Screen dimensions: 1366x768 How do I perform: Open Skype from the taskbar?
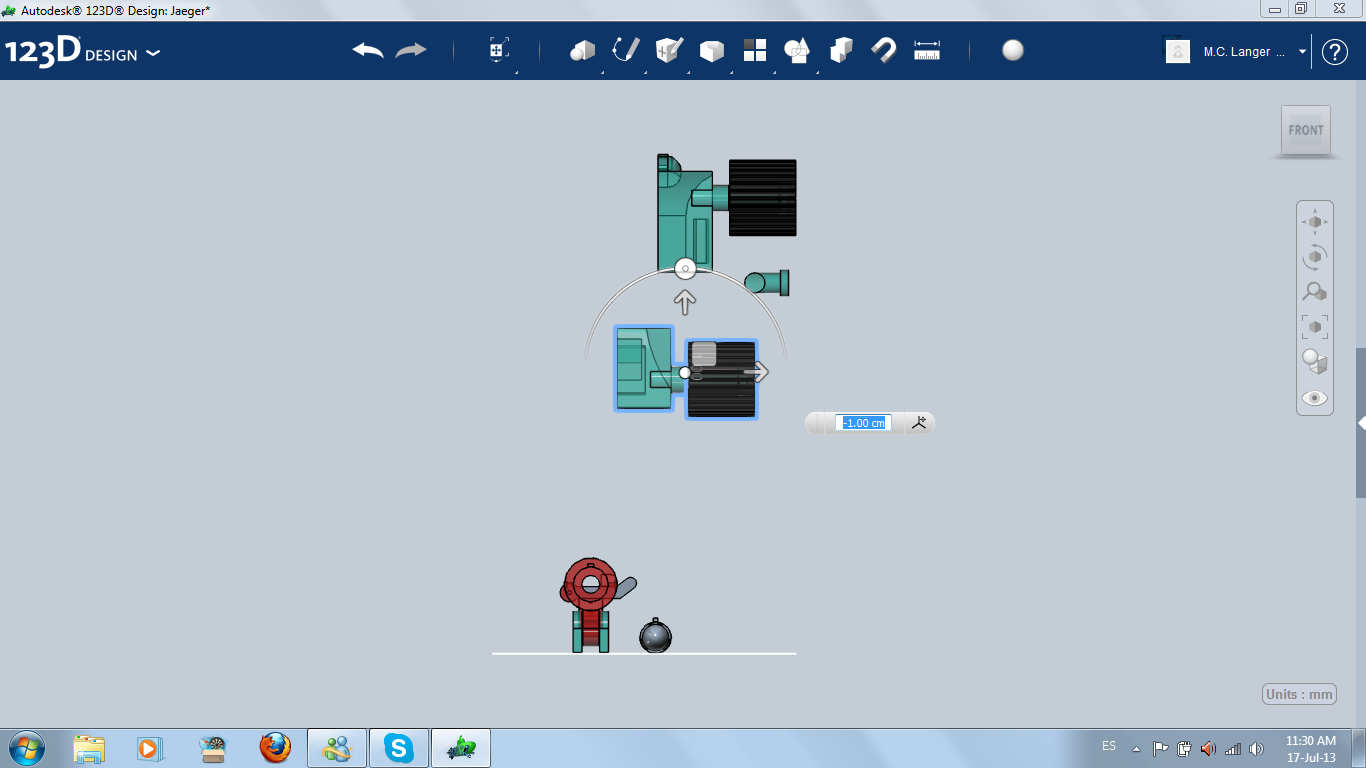tap(399, 748)
